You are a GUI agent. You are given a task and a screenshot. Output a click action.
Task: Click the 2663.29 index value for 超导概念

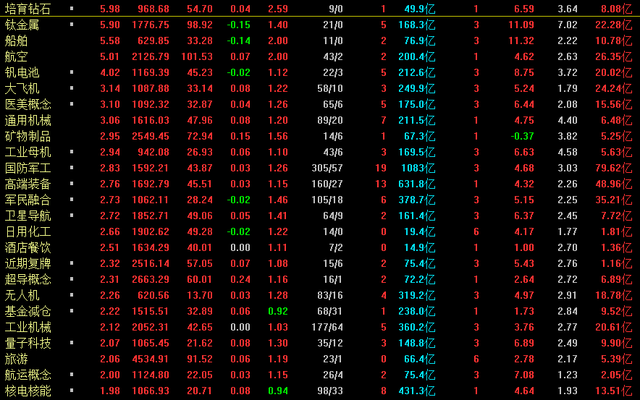click(151, 280)
